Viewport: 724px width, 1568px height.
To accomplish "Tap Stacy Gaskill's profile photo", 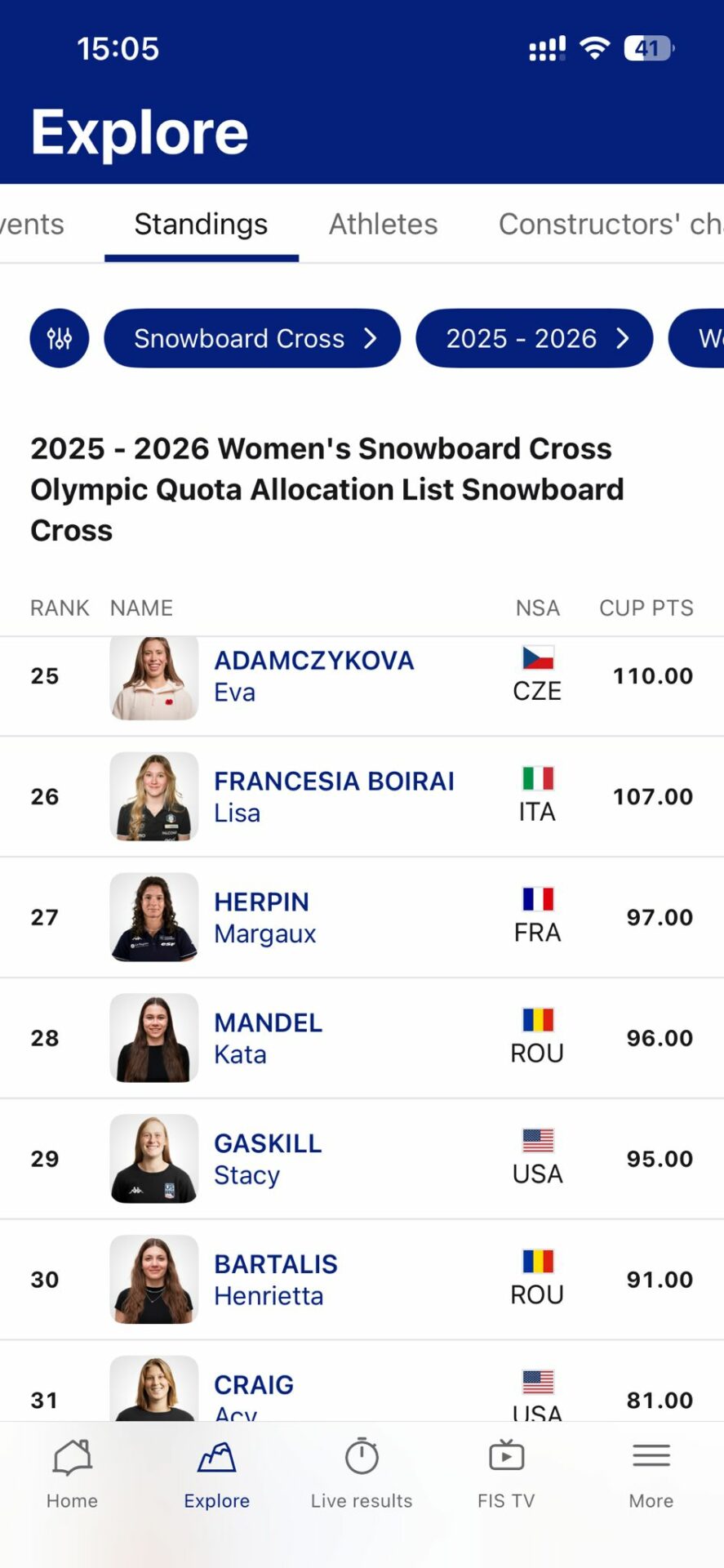I will 154,1159.
